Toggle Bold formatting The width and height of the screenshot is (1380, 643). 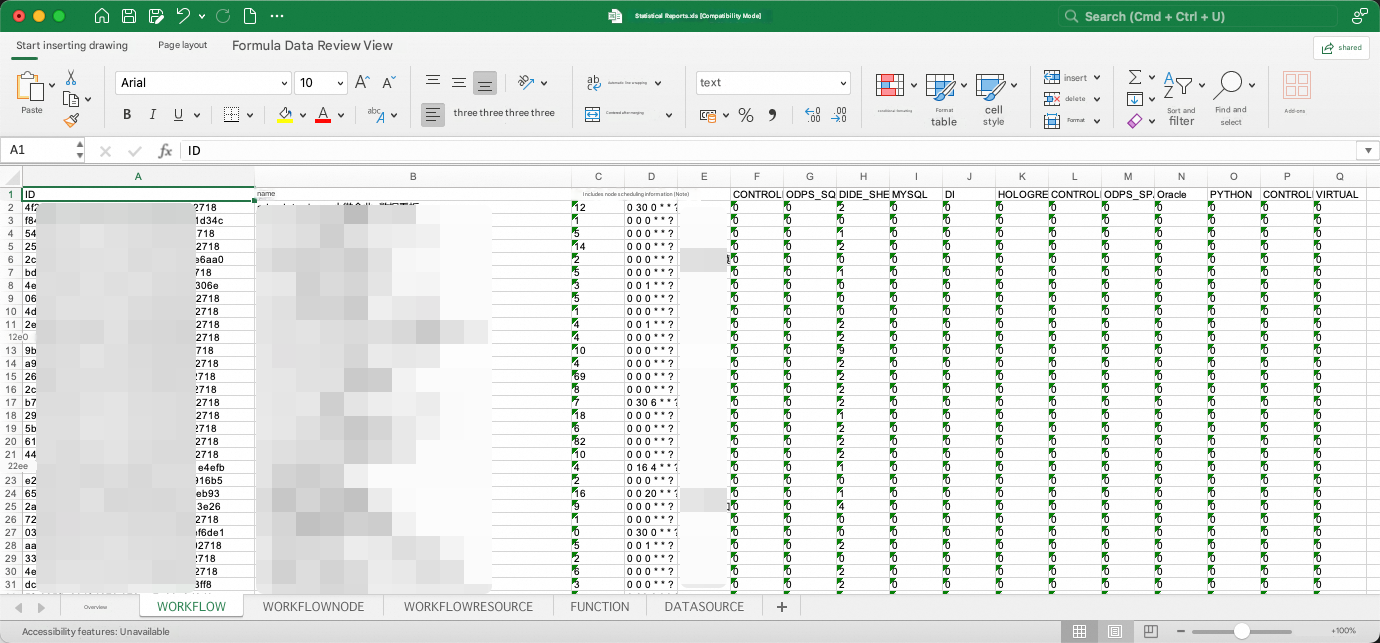(x=127, y=114)
